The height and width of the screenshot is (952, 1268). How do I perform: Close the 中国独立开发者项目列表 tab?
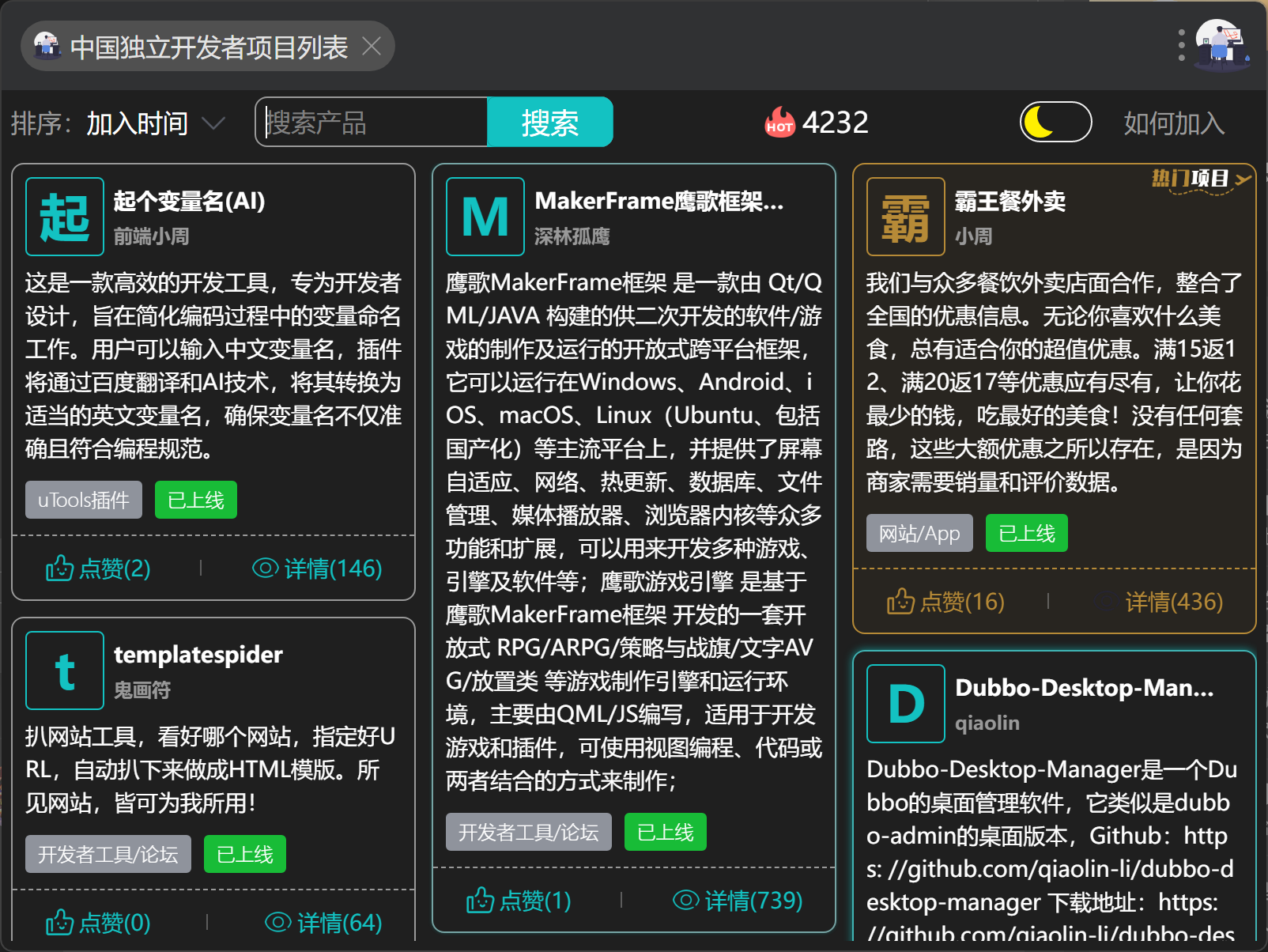tap(372, 47)
